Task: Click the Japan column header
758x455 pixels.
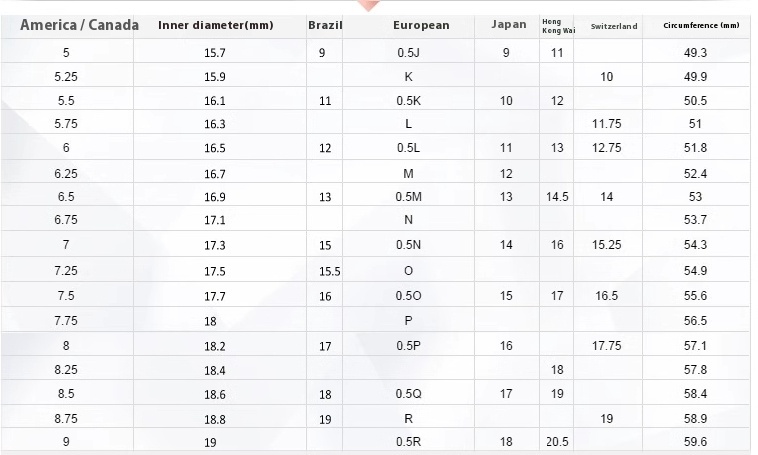Action: coord(509,25)
